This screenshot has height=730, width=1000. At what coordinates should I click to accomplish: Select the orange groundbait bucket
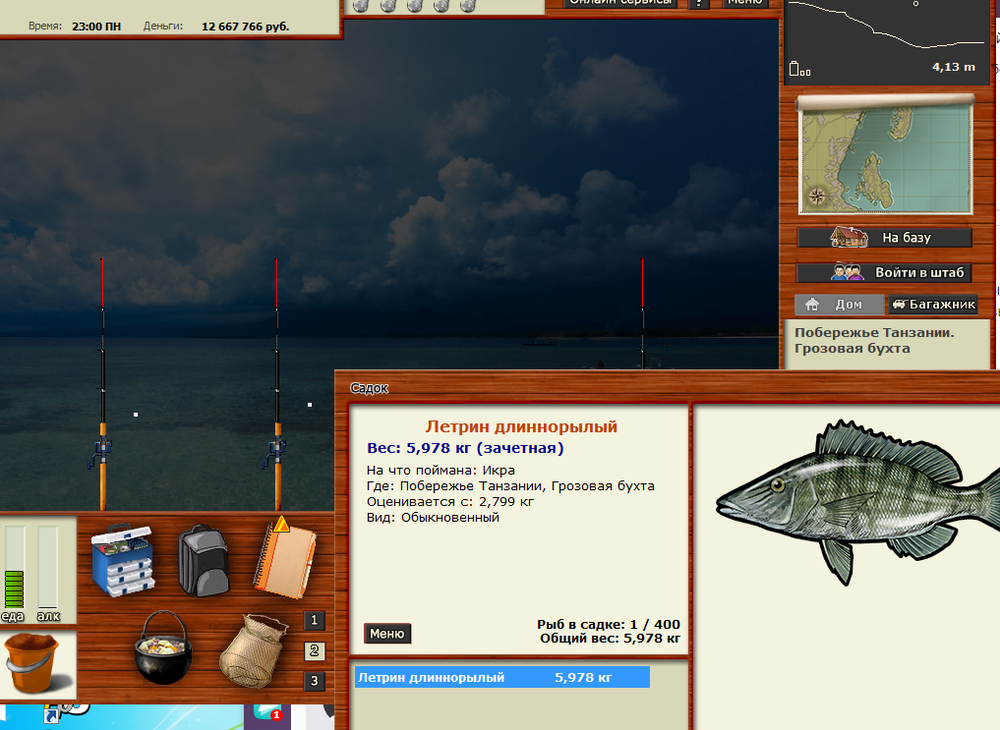click(x=36, y=663)
